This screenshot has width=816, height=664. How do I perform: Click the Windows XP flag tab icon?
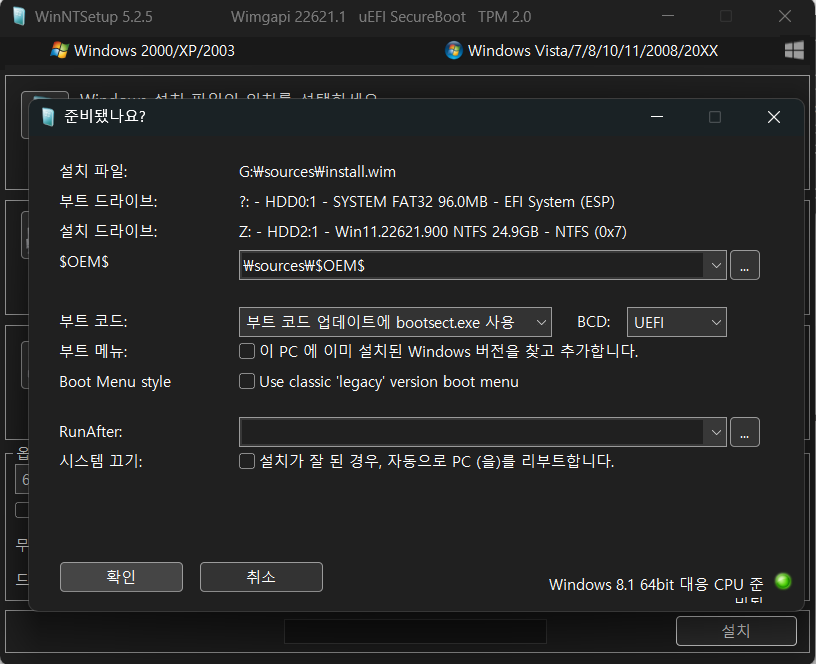pyautogui.click(x=59, y=50)
